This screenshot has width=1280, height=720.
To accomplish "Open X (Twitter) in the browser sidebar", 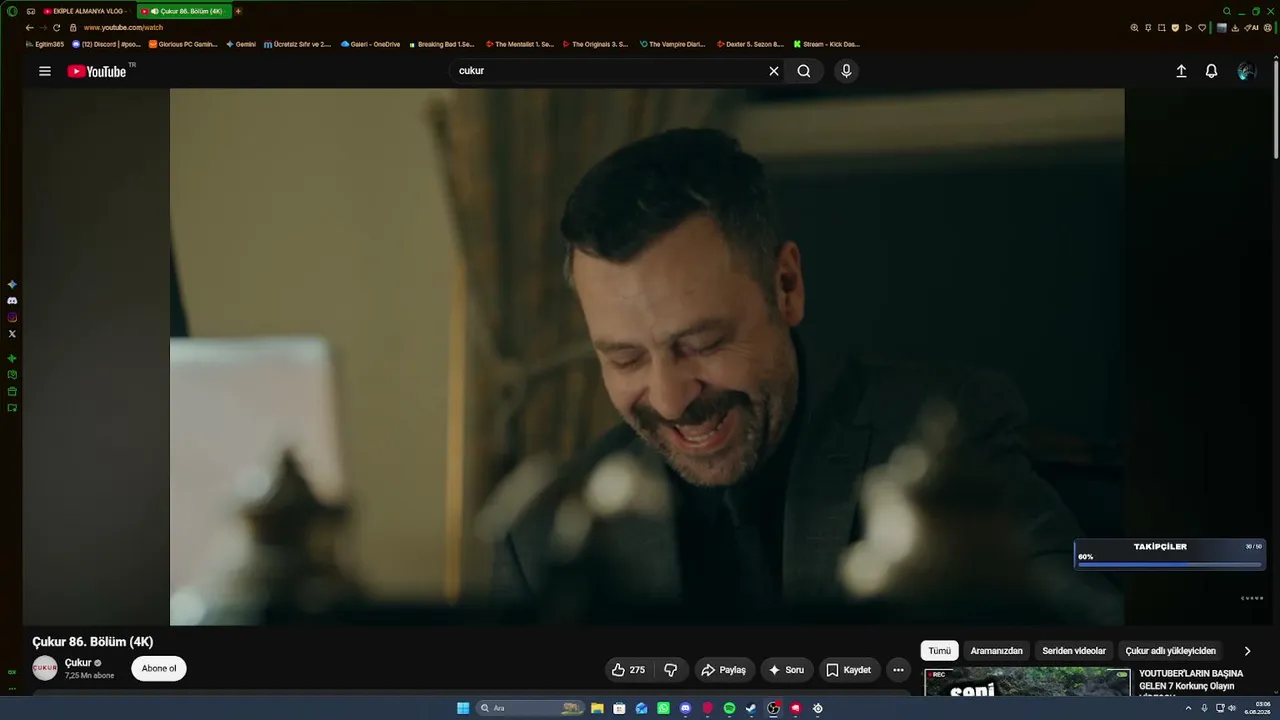I will tap(12, 334).
